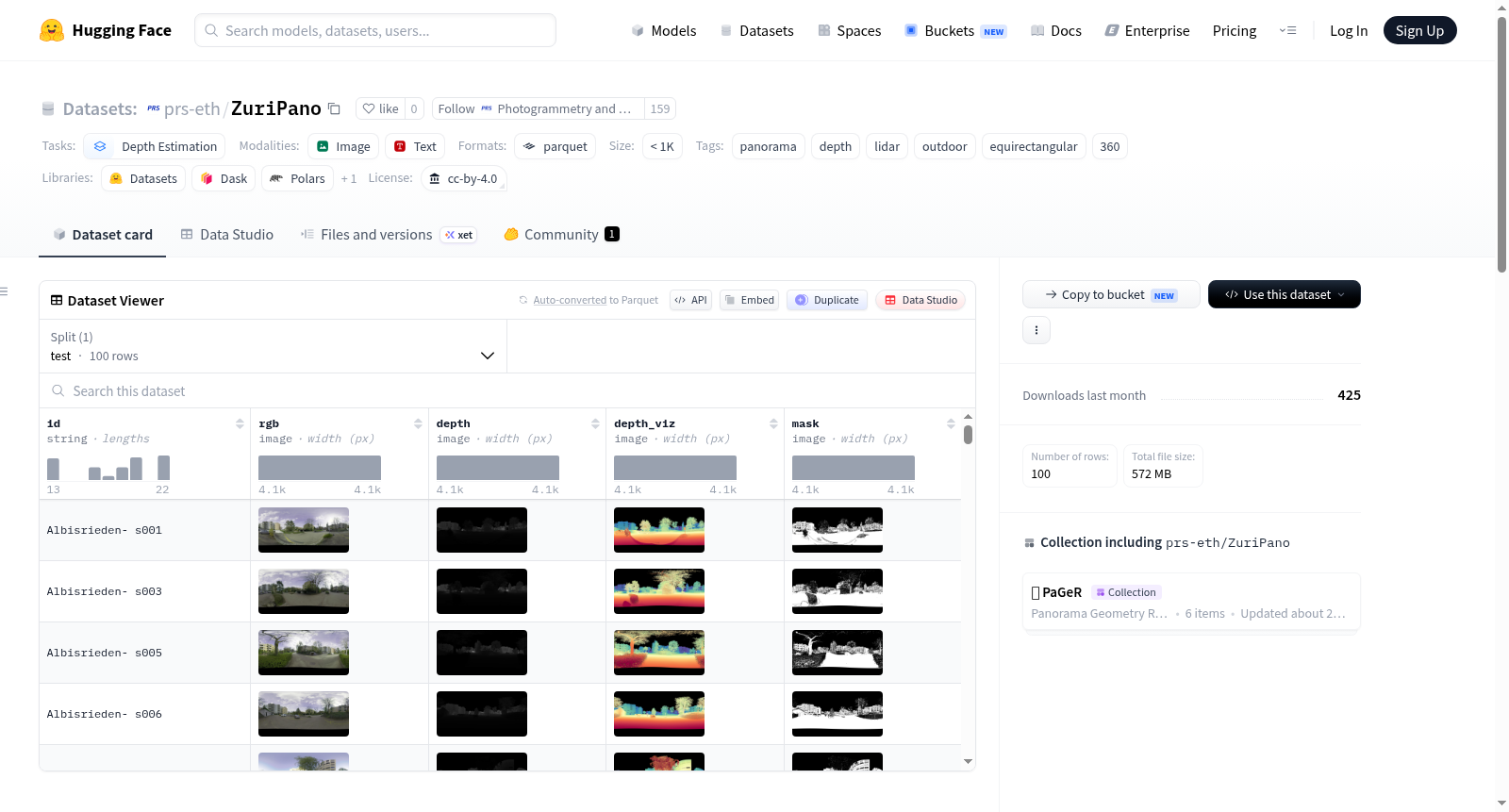
Task: Open Buckets in the top navigation
Action: [x=955, y=30]
